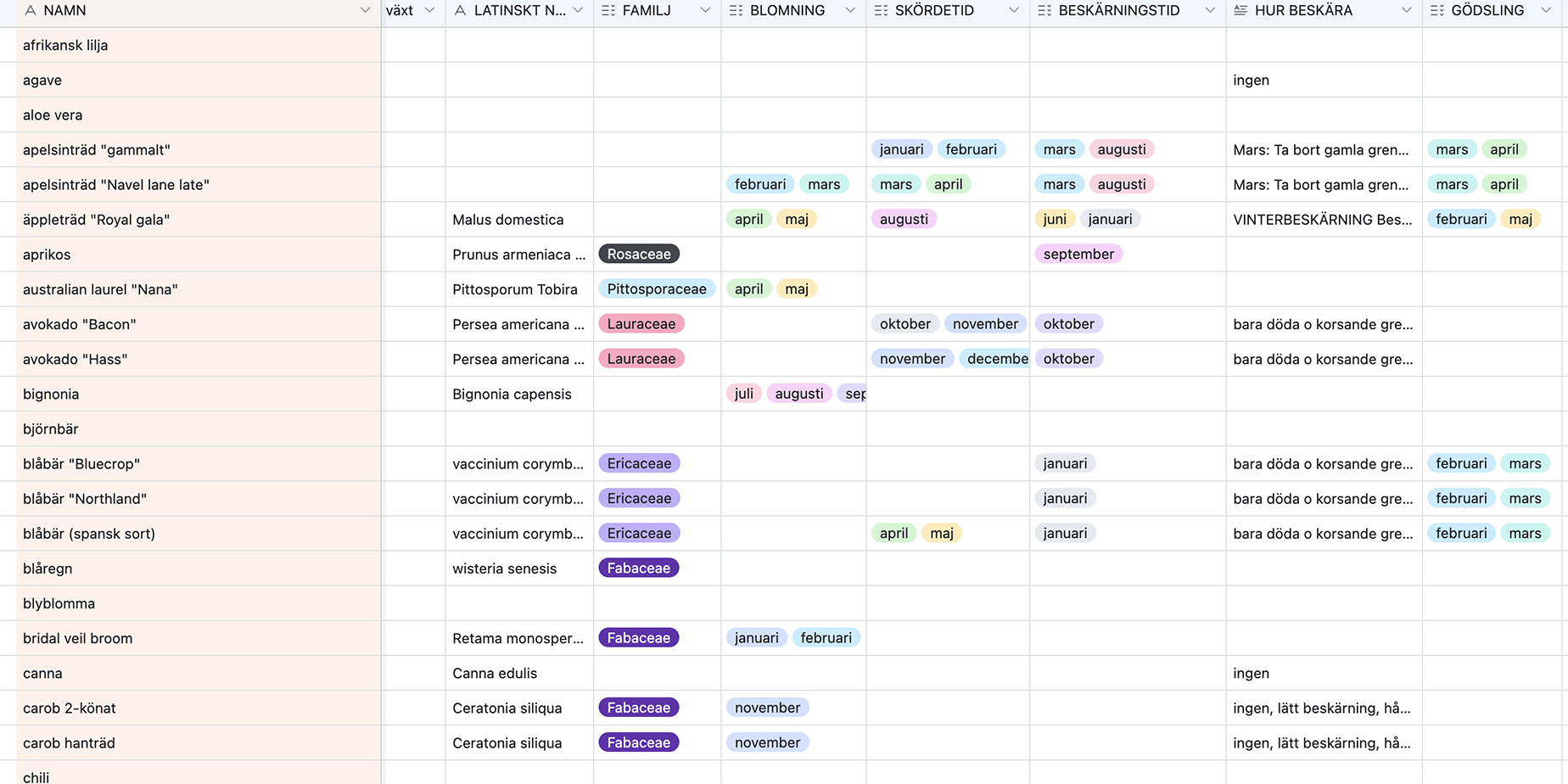Screen dimensions: 1568x784
Task: Click the maj fertilizing tag in äppleträd row
Action: pyautogui.click(x=1520, y=219)
